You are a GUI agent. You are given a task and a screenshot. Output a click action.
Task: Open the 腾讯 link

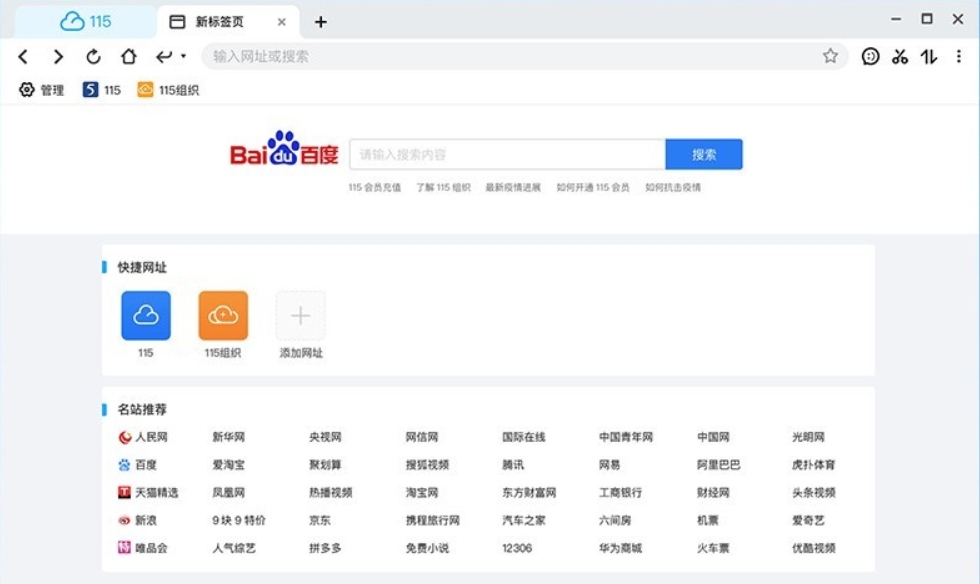513,465
